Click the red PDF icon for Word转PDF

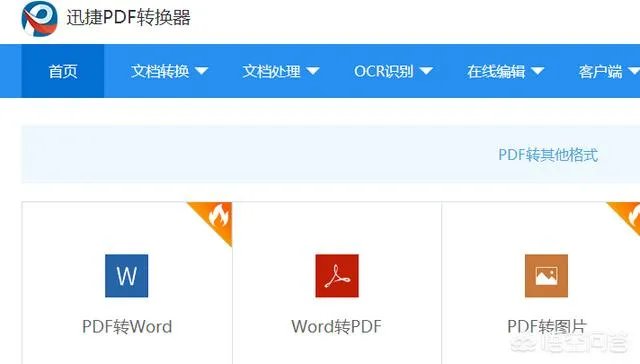click(x=337, y=276)
